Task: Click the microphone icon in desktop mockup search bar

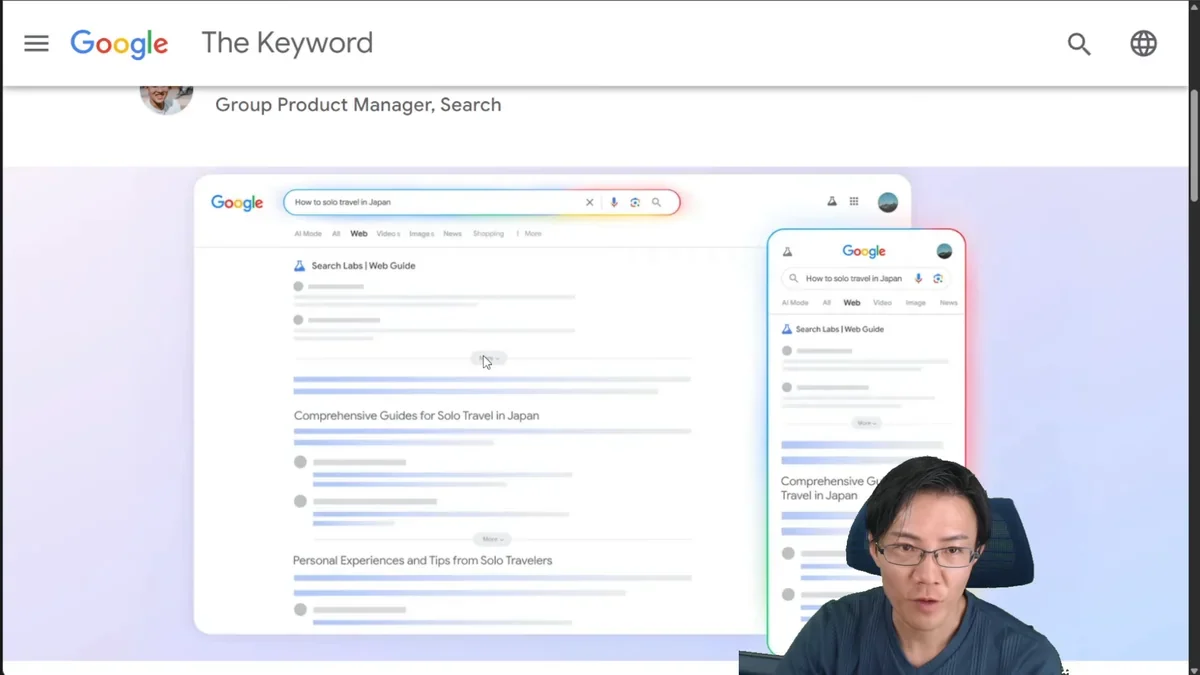Action: (614, 202)
